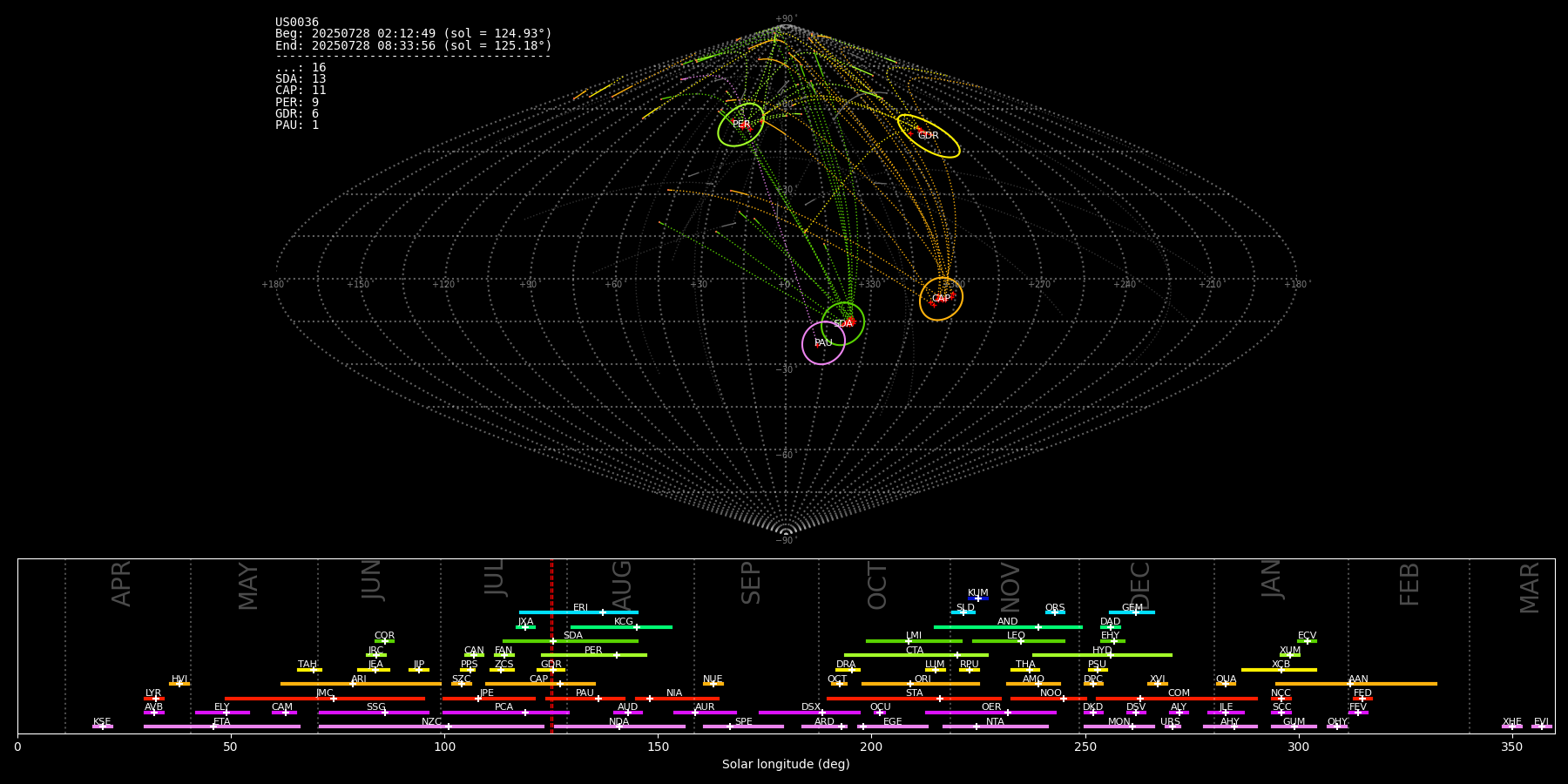The image size is (1568, 784).
Task: Click the XCB yellow bar in timeline
Action: tap(1279, 669)
